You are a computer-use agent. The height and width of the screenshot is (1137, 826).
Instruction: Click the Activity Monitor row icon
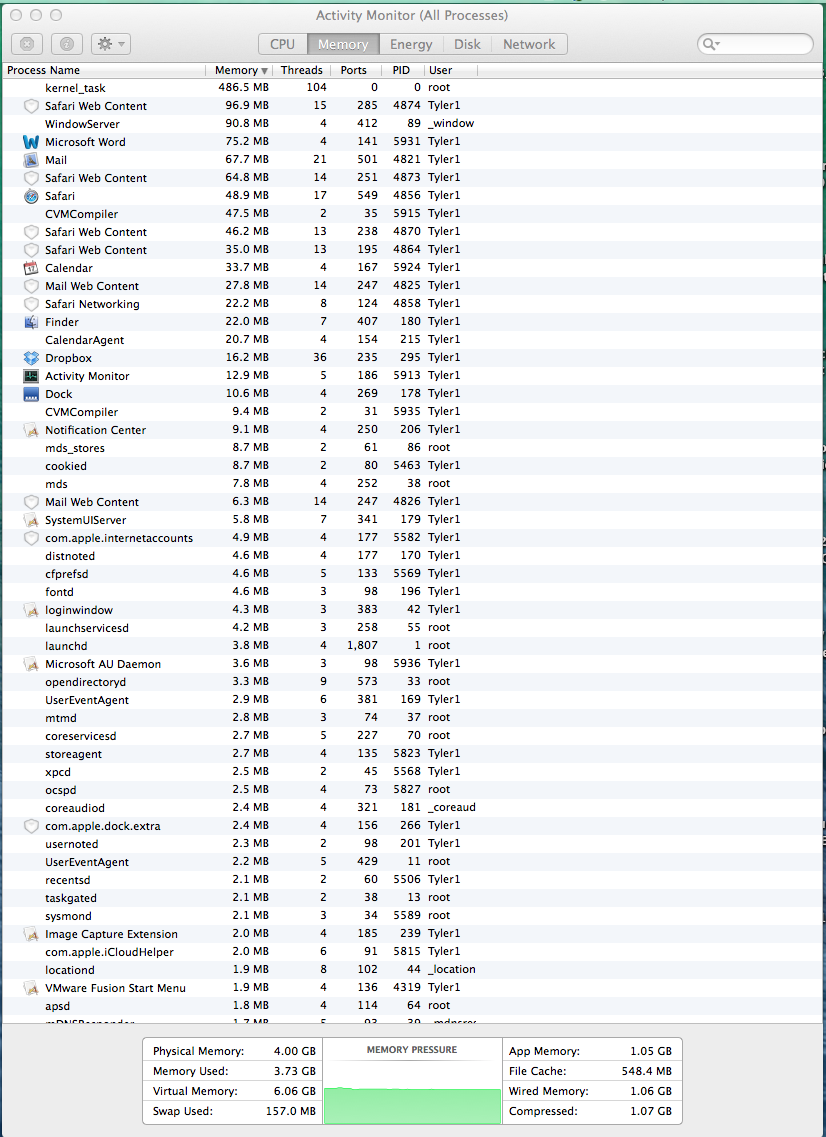point(30,376)
